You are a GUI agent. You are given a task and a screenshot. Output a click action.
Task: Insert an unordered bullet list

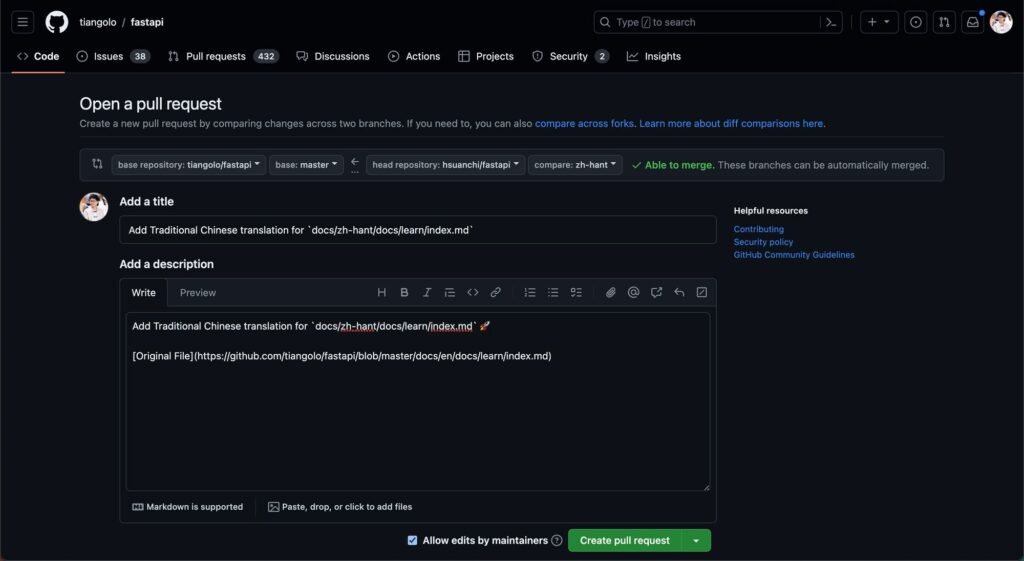pos(553,293)
